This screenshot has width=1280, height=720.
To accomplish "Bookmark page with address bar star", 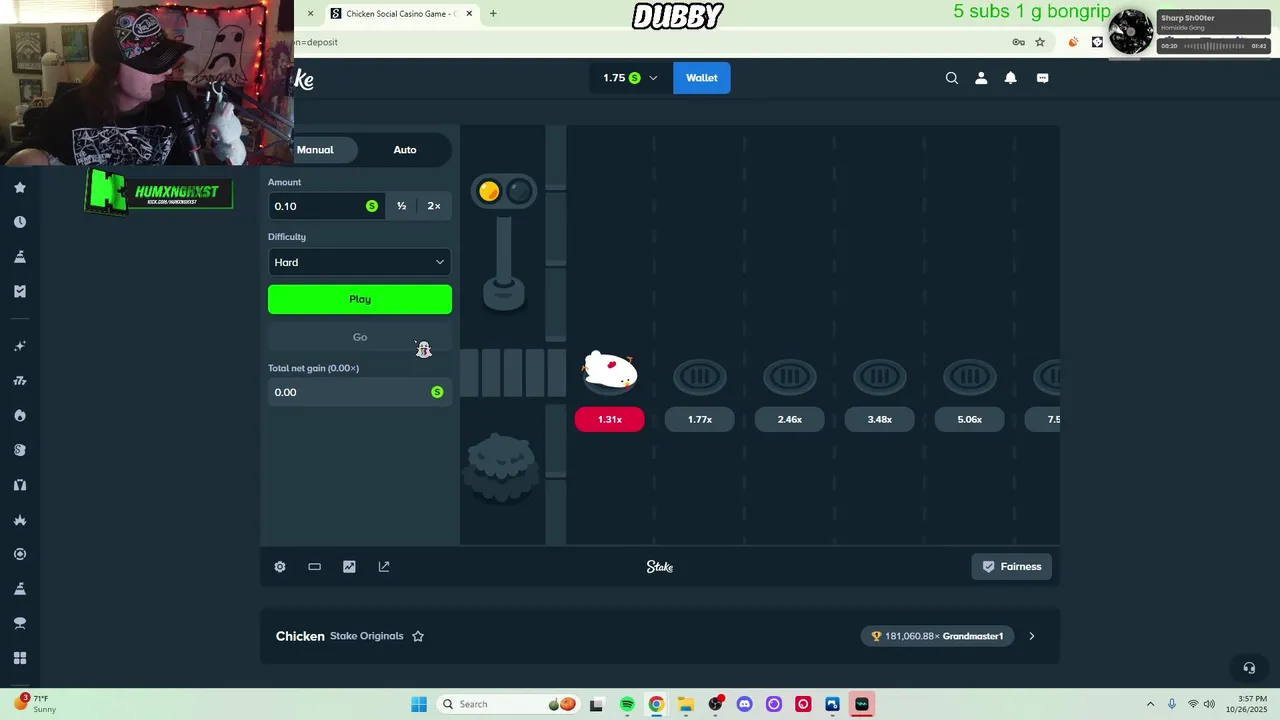I will coord(1040,42).
